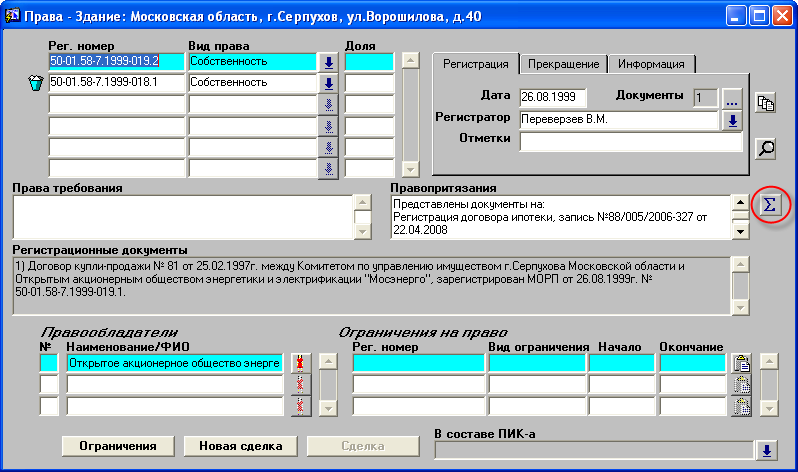Image resolution: width=798 pixels, height=472 pixels.
Task: Click the ellipsis button next to Документы
Action: [x=732, y=98]
